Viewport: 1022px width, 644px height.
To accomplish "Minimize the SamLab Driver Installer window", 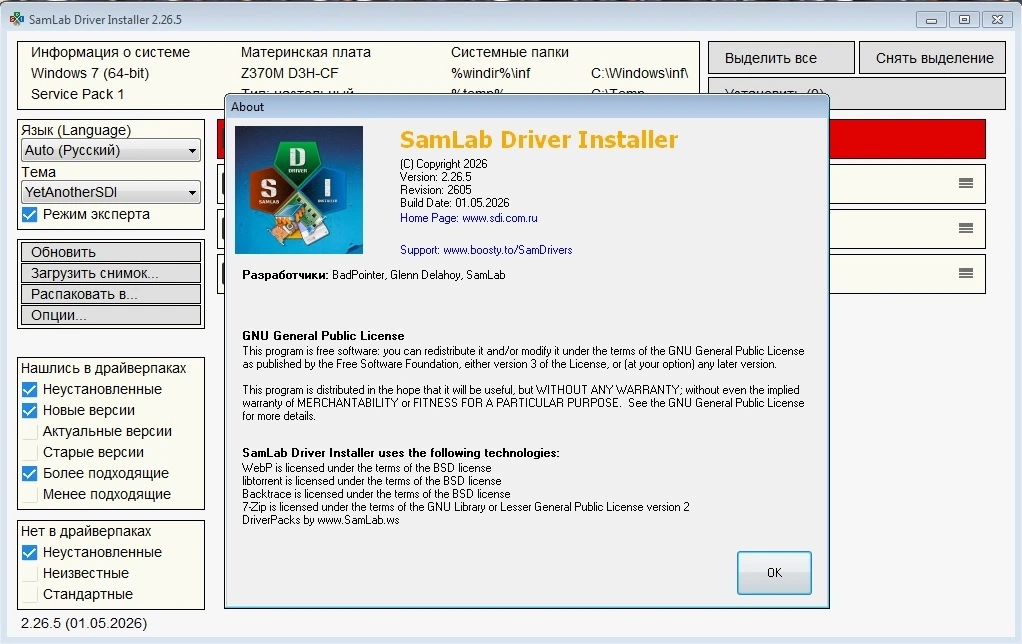I will (x=931, y=20).
